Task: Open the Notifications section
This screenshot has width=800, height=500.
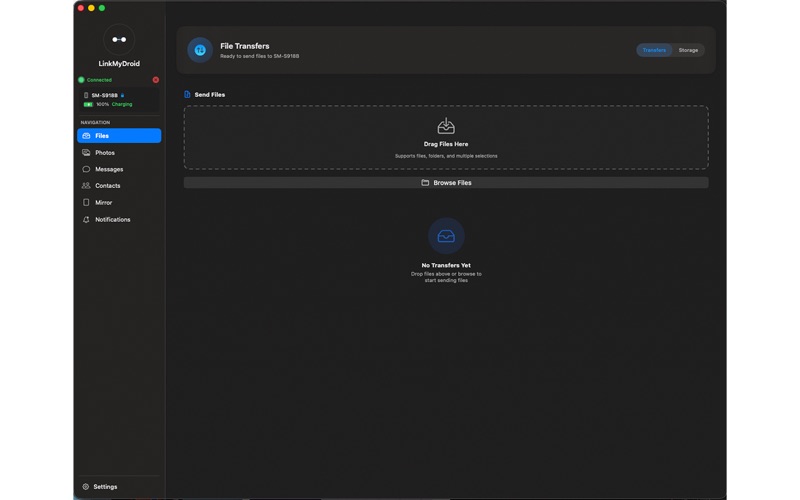Action: 119,219
